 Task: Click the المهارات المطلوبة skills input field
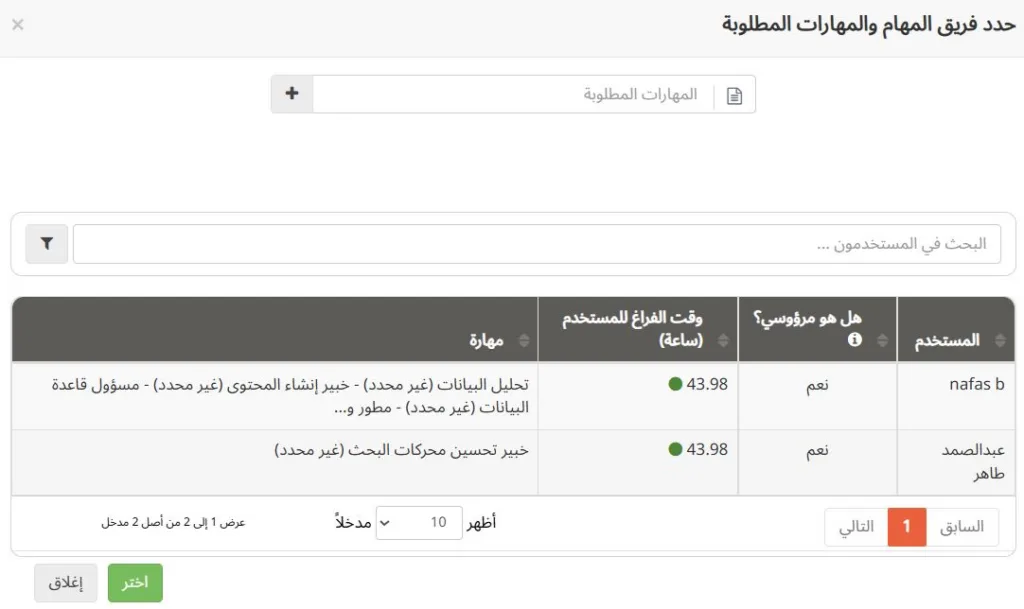(x=515, y=95)
